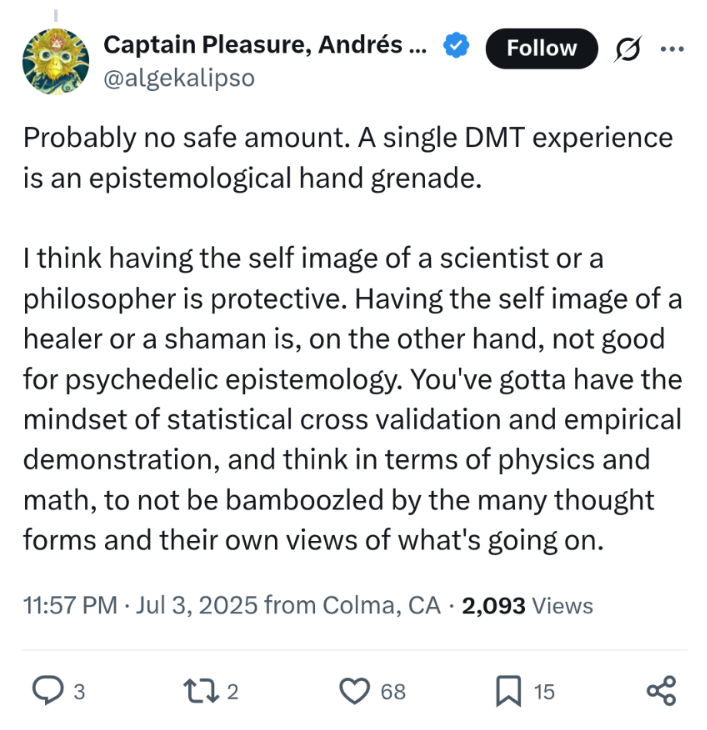Screen dimensions: 707x730
Task: Click the 11:57 PM timestamp
Action: pyautogui.click(x=70, y=605)
